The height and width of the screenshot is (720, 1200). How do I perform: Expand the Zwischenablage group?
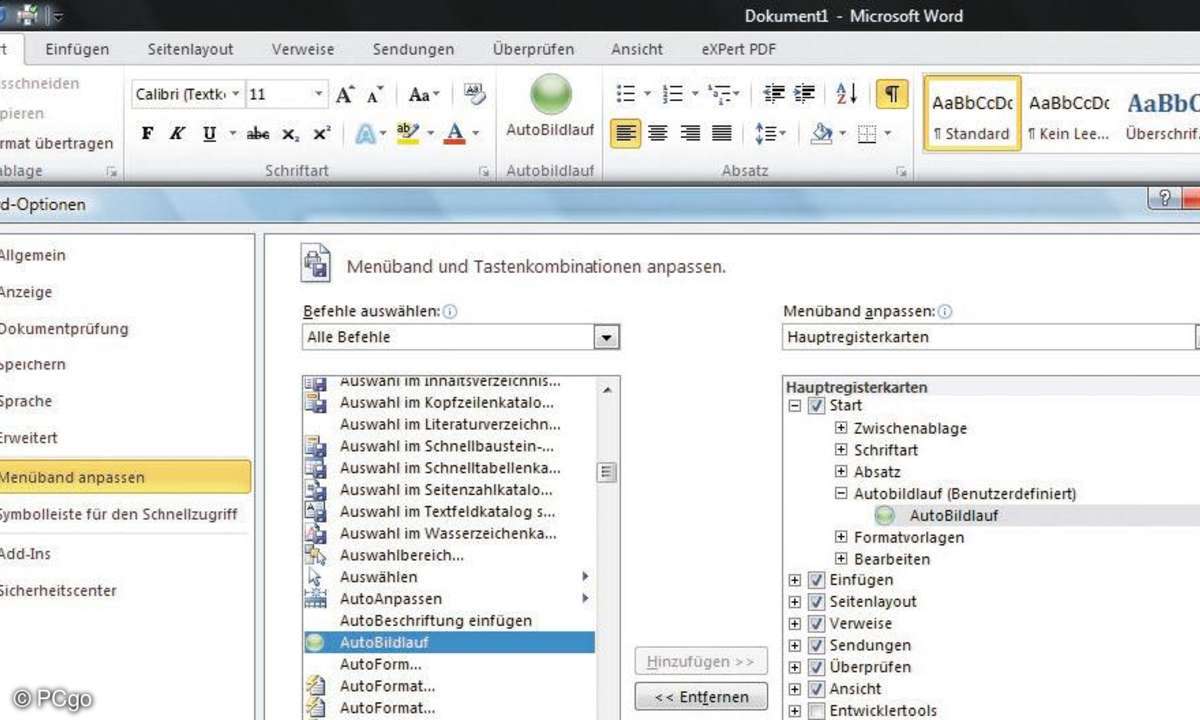841,428
